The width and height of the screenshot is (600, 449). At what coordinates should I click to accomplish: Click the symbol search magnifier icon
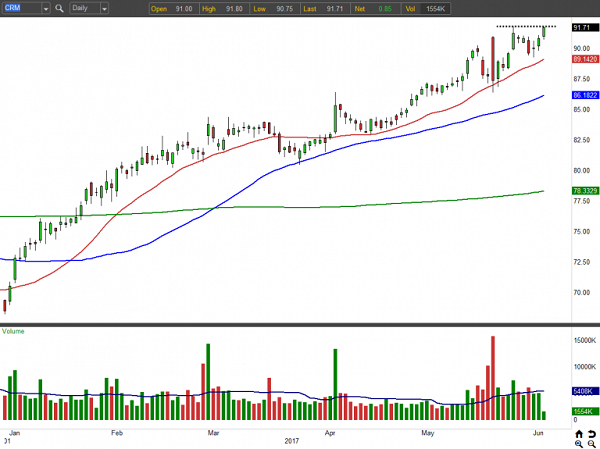coord(58,8)
